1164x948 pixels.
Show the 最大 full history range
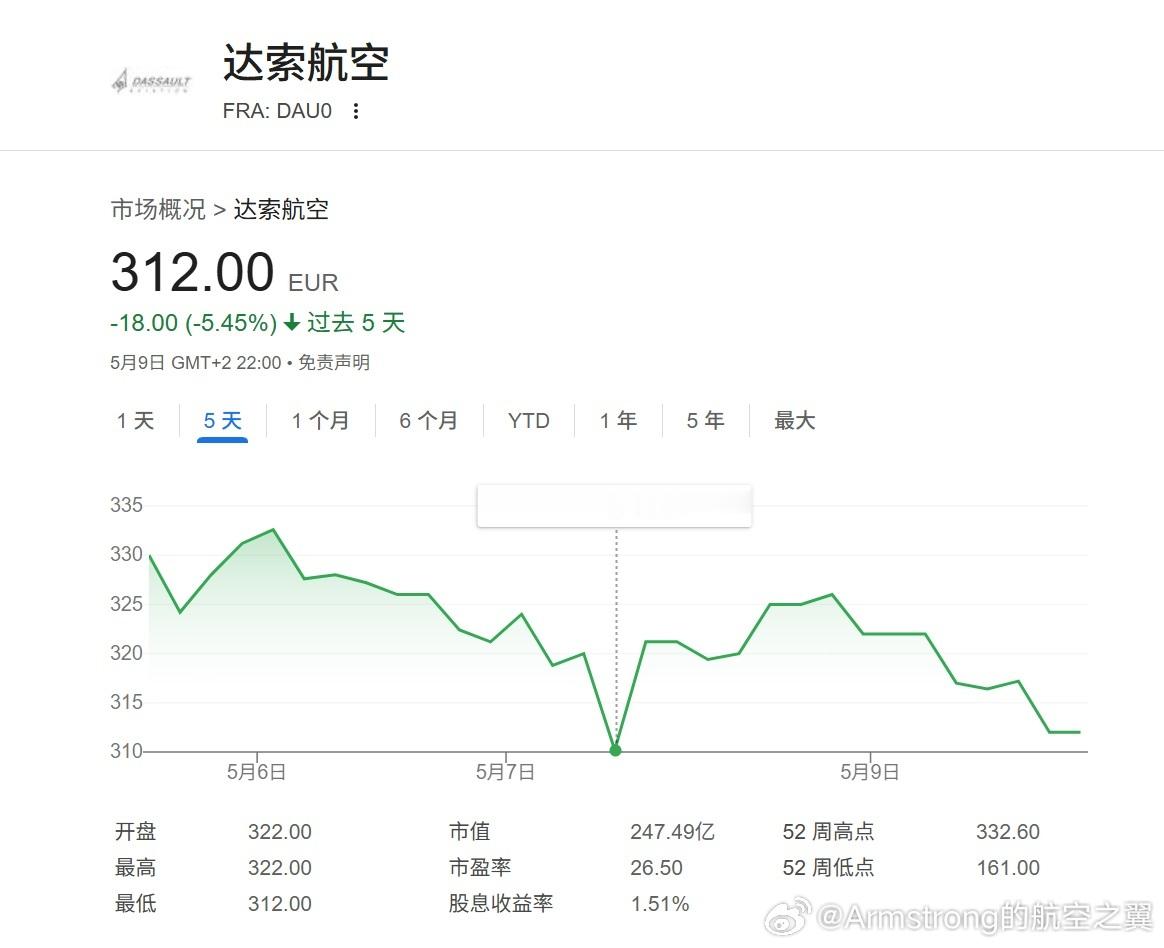point(794,421)
